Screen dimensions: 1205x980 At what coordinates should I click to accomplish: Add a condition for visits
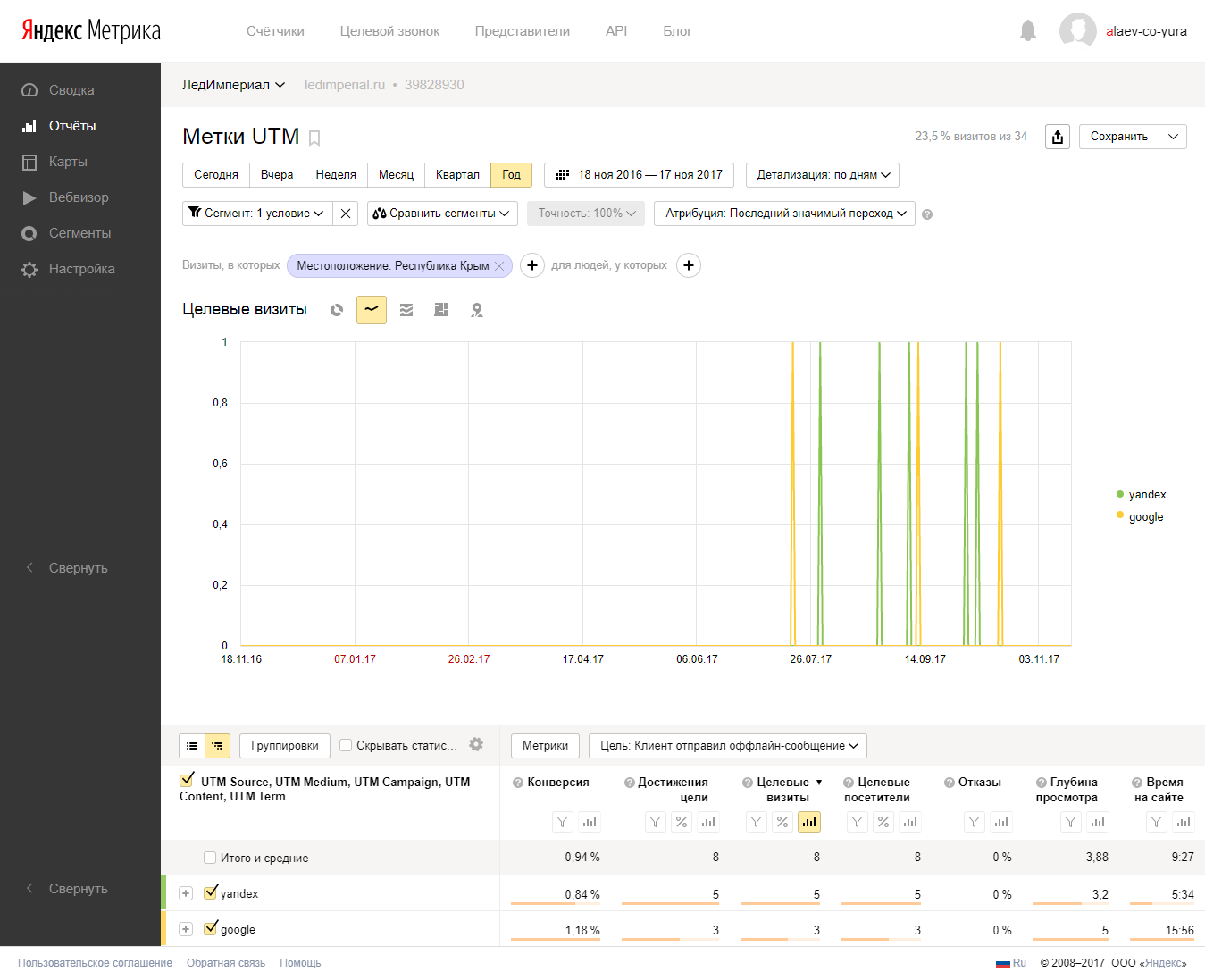(532, 265)
